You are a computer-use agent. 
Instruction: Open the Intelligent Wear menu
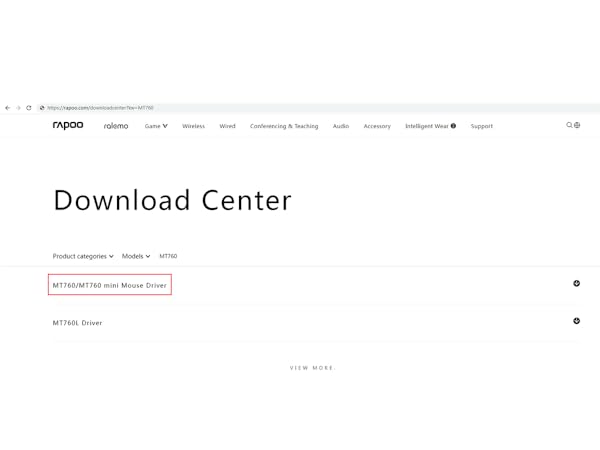click(x=427, y=126)
